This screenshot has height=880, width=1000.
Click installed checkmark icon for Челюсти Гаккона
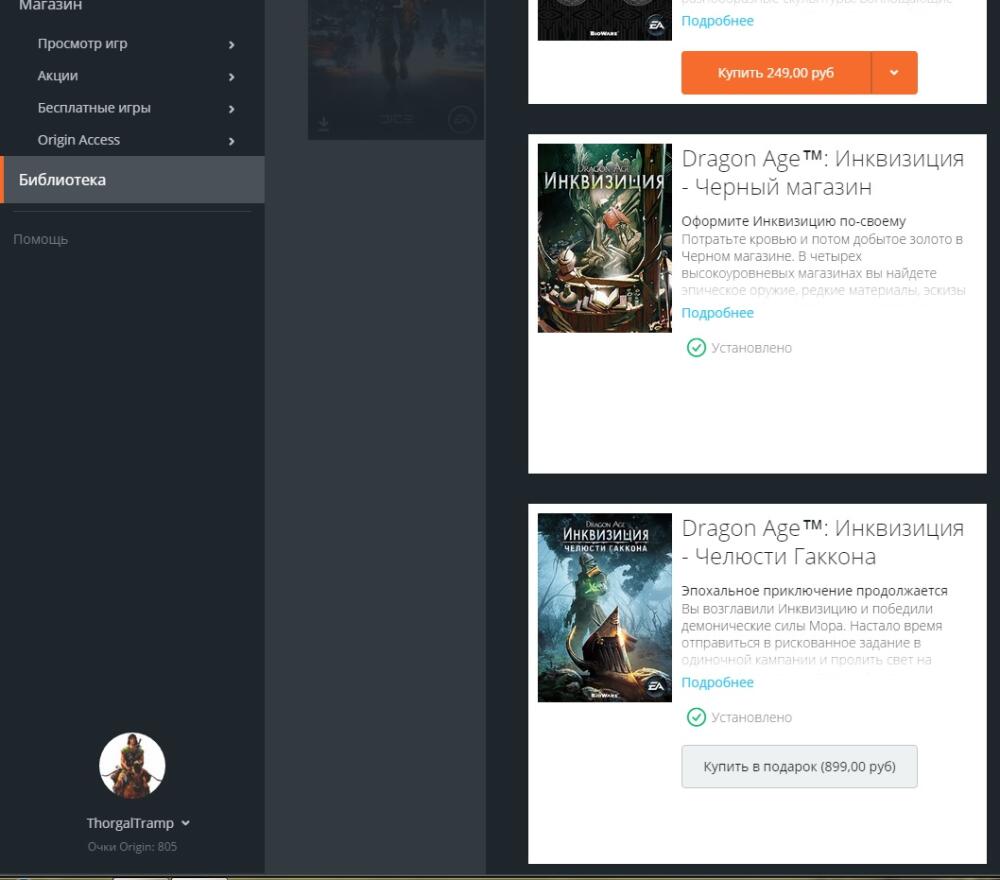click(x=696, y=717)
